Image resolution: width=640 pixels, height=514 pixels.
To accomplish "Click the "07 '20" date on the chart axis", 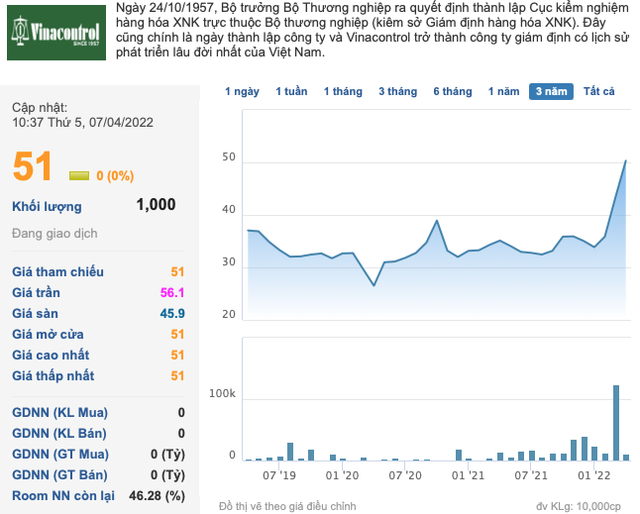I will 405,476.
